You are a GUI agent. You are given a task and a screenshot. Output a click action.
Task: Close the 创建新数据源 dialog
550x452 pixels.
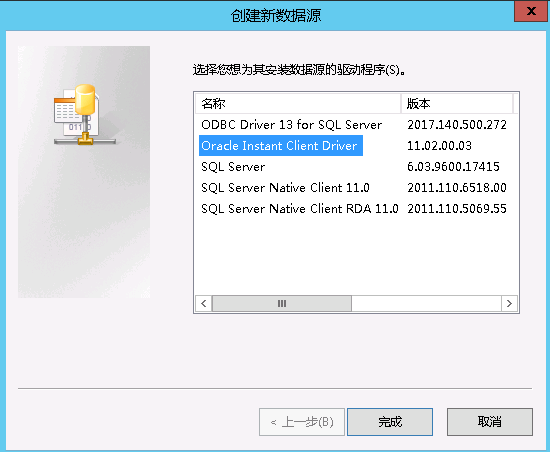point(531,11)
